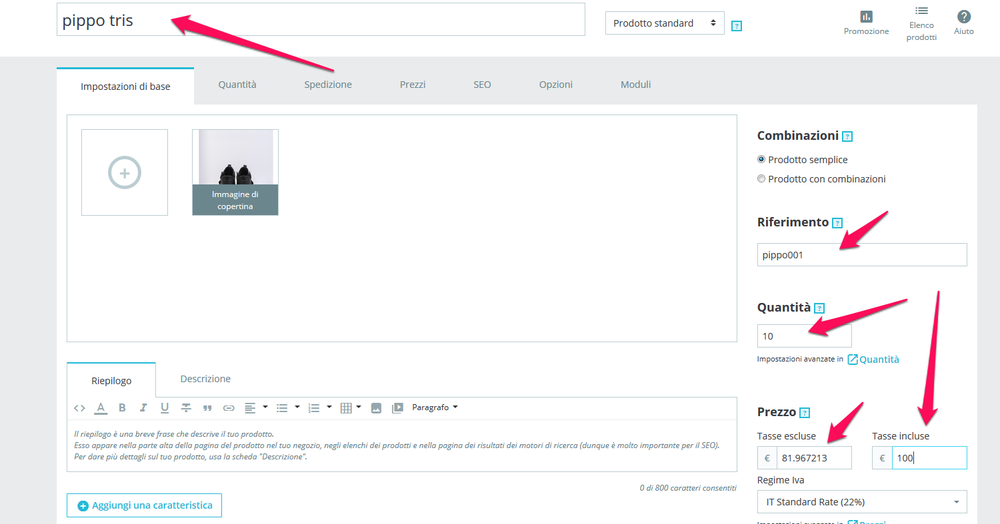Click help icon beside Riferimento
This screenshot has height=524, width=1000.
coord(837,223)
